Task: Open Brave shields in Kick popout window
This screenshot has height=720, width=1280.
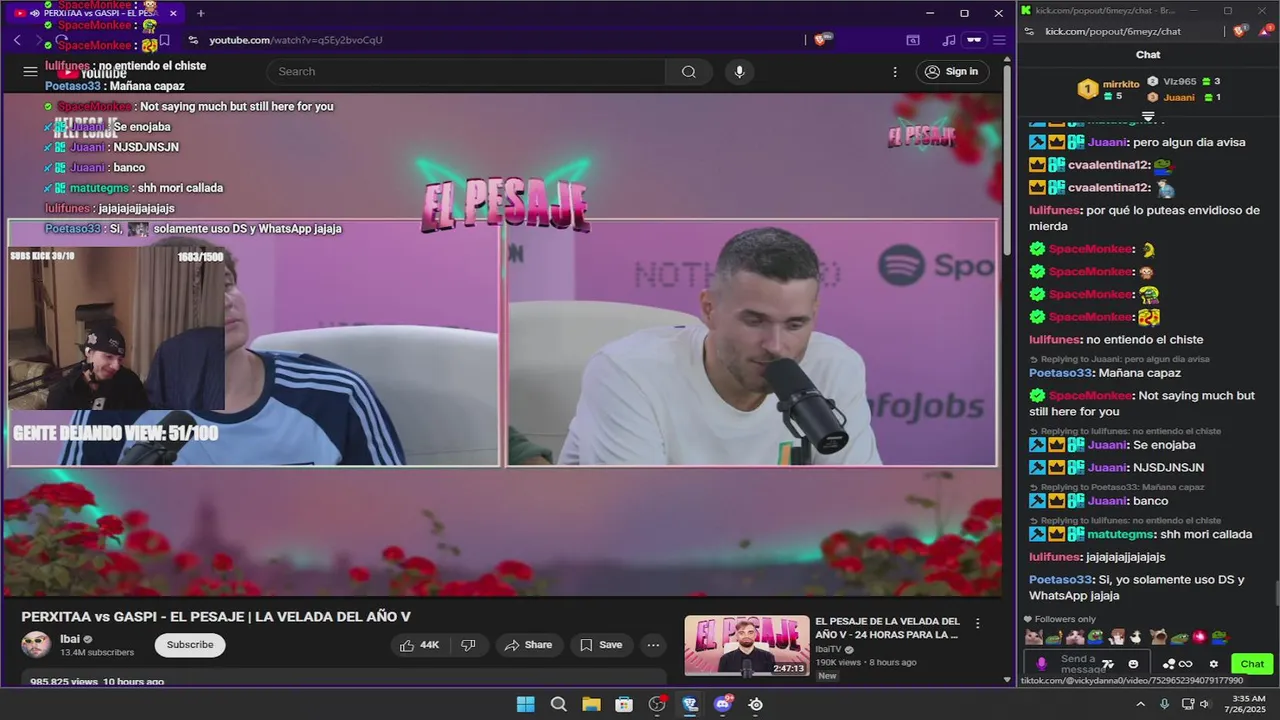Action: (x=1240, y=31)
